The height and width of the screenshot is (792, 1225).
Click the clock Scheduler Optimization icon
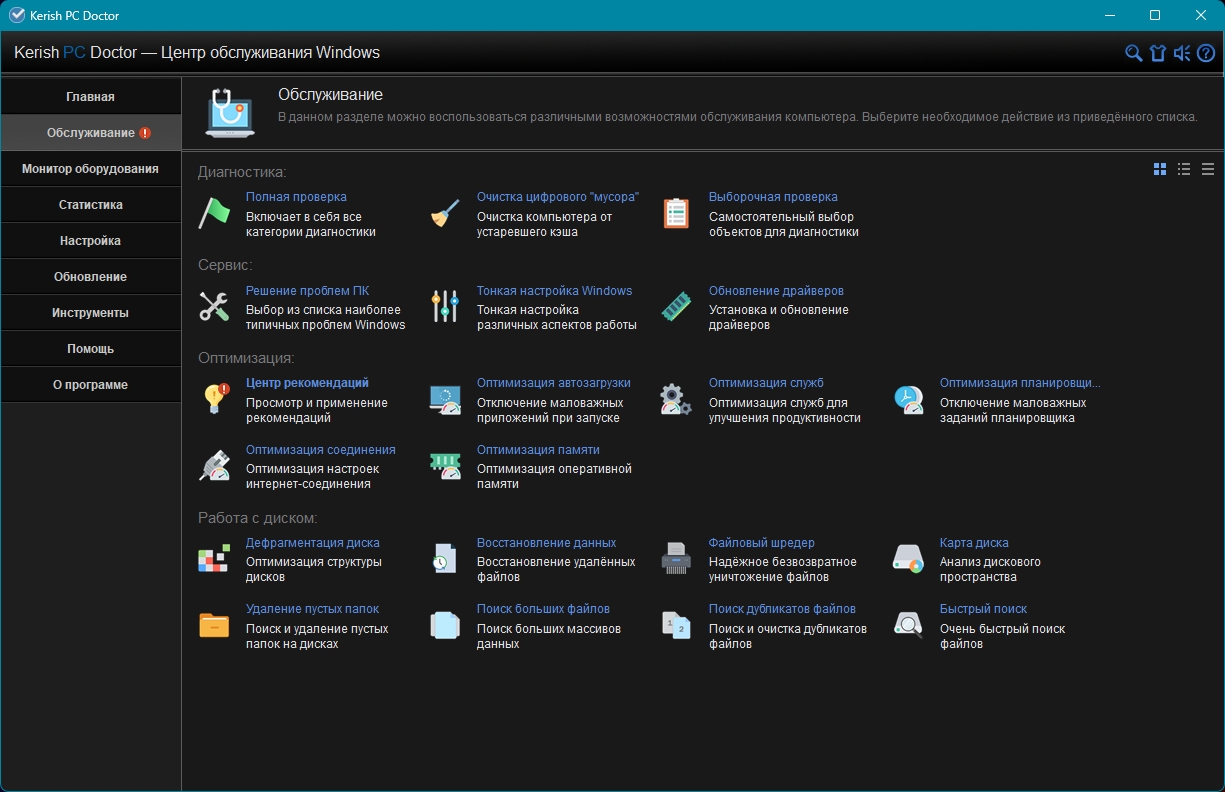(908, 399)
